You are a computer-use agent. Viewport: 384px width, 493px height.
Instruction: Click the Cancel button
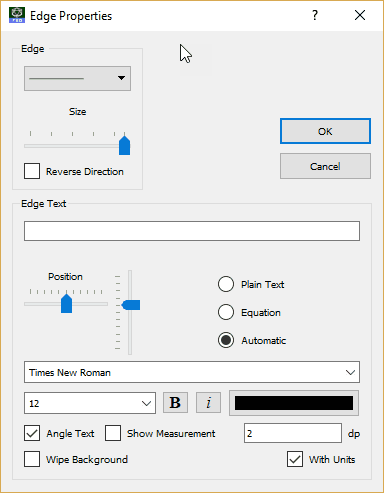coord(325,166)
